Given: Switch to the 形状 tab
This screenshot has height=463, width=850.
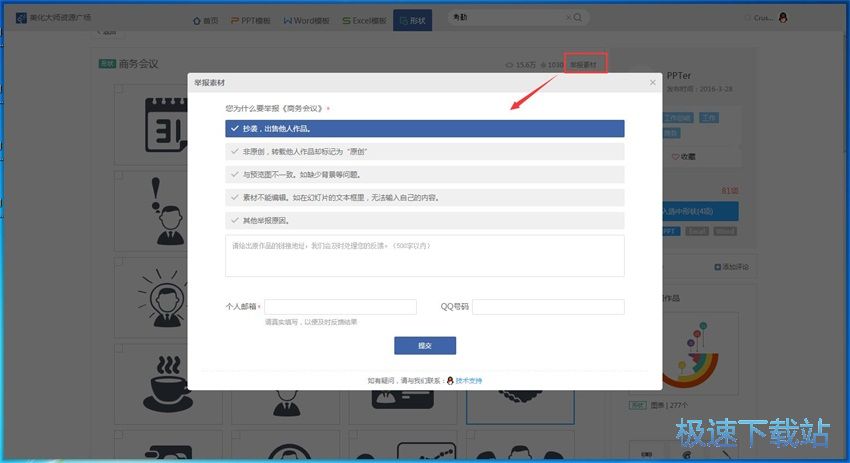Looking at the screenshot, I should coord(413,21).
